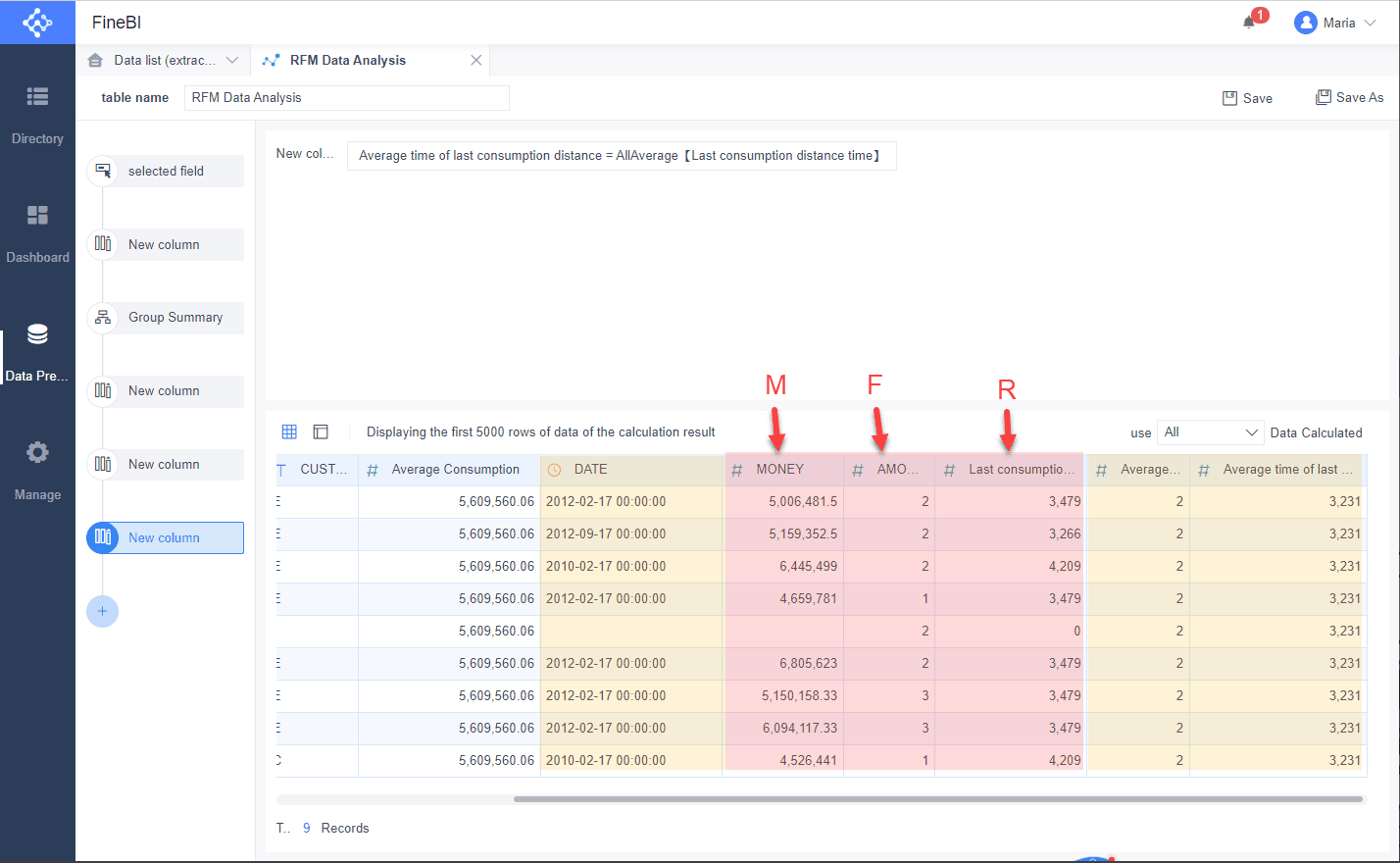Select the 'selected field' step
This screenshot has width=1400, height=863.
click(x=166, y=171)
